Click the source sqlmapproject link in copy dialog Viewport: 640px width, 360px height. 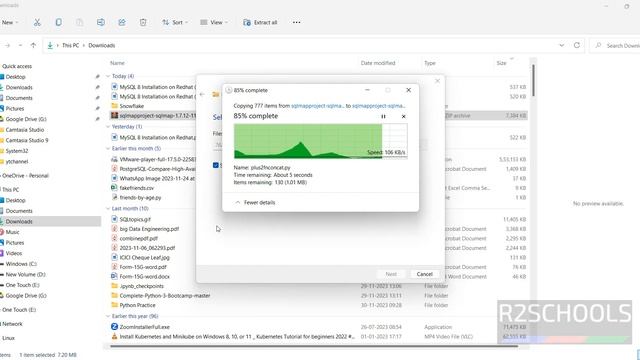click(x=318, y=106)
